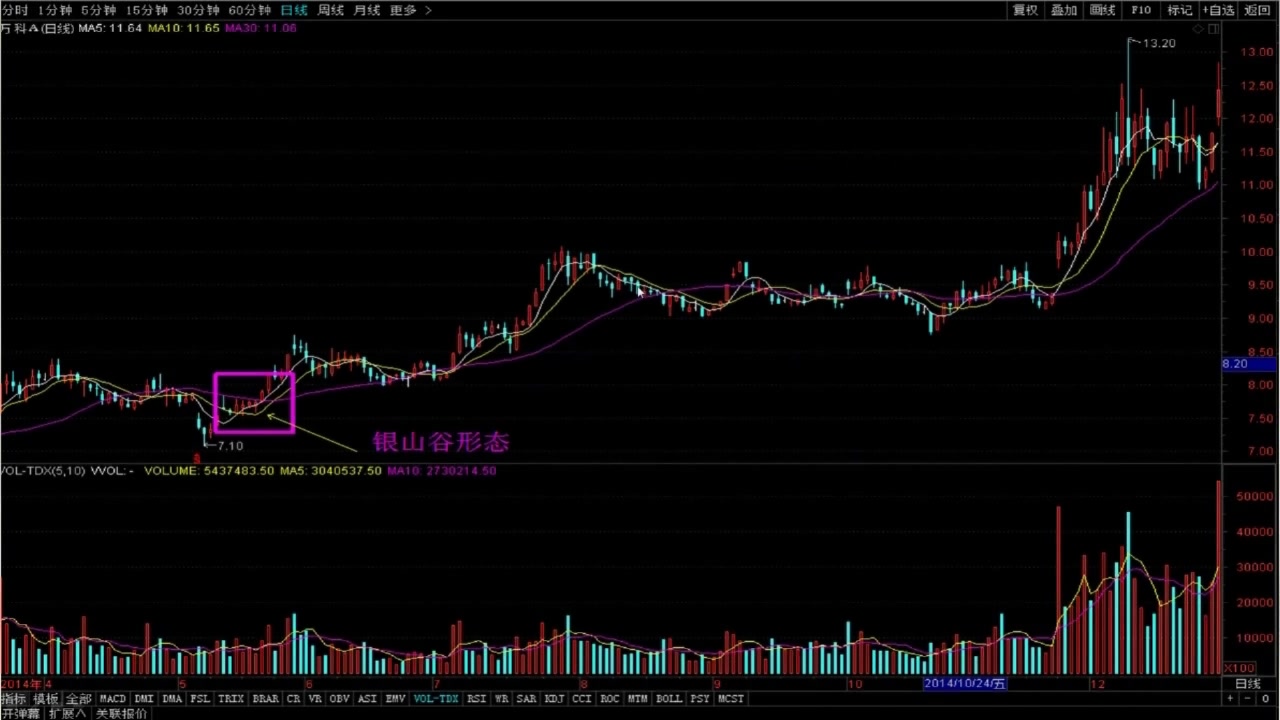The width and height of the screenshot is (1280, 720).
Task: Switch to the 月线 monthly chart tab
Action: (x=367, y=10)
